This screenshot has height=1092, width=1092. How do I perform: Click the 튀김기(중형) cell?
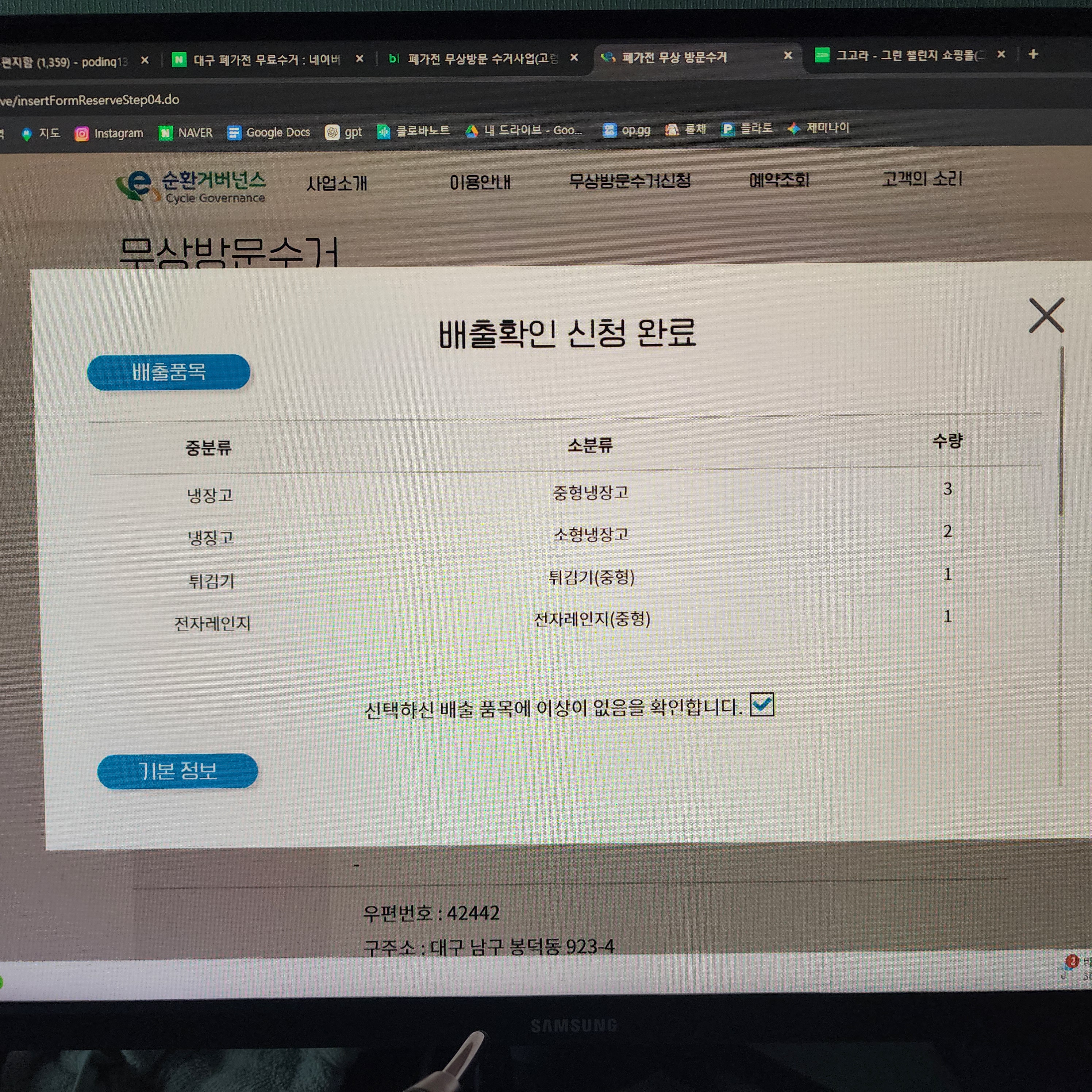coord(592,577)
